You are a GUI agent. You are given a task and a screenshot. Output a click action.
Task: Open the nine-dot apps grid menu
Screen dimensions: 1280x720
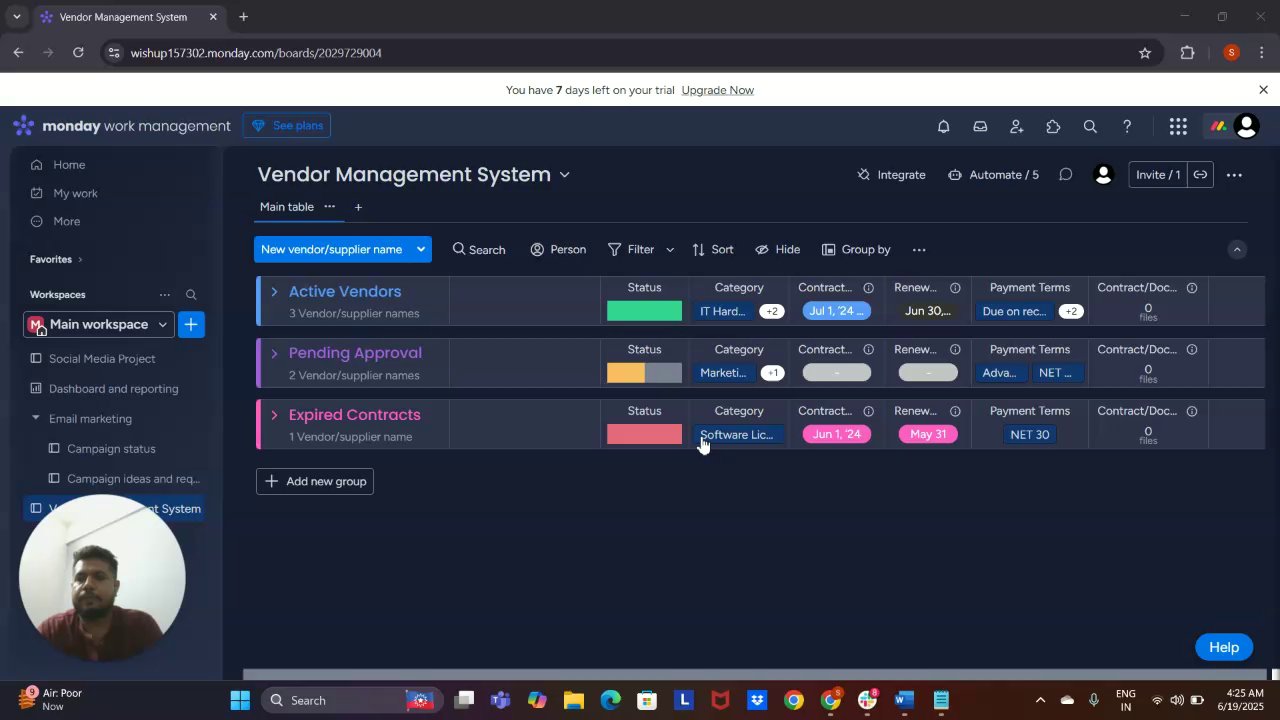1178,126
